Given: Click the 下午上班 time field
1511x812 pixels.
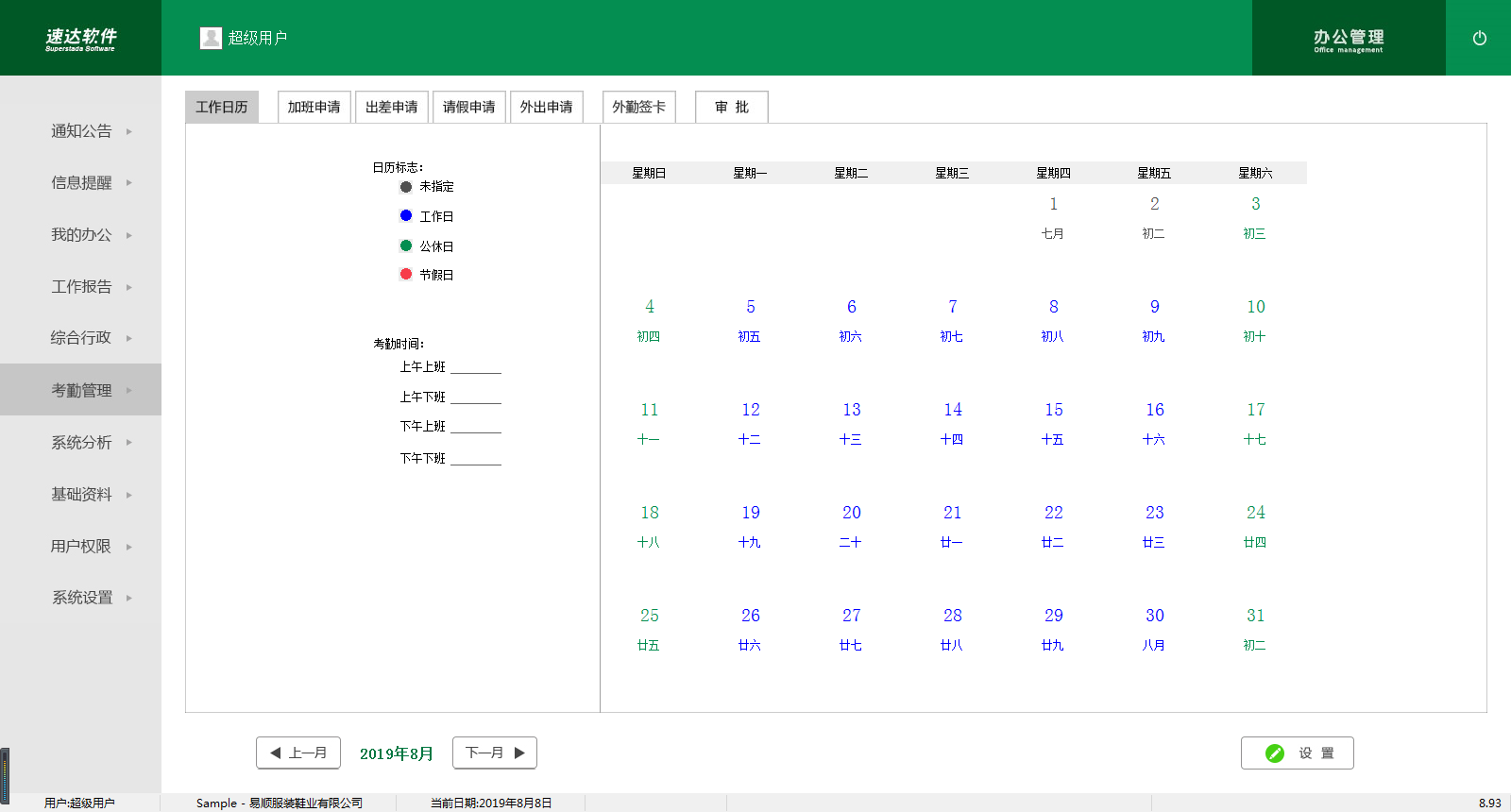Looking at the screenshot, I should pyautogui.click(x=476, y=427).
